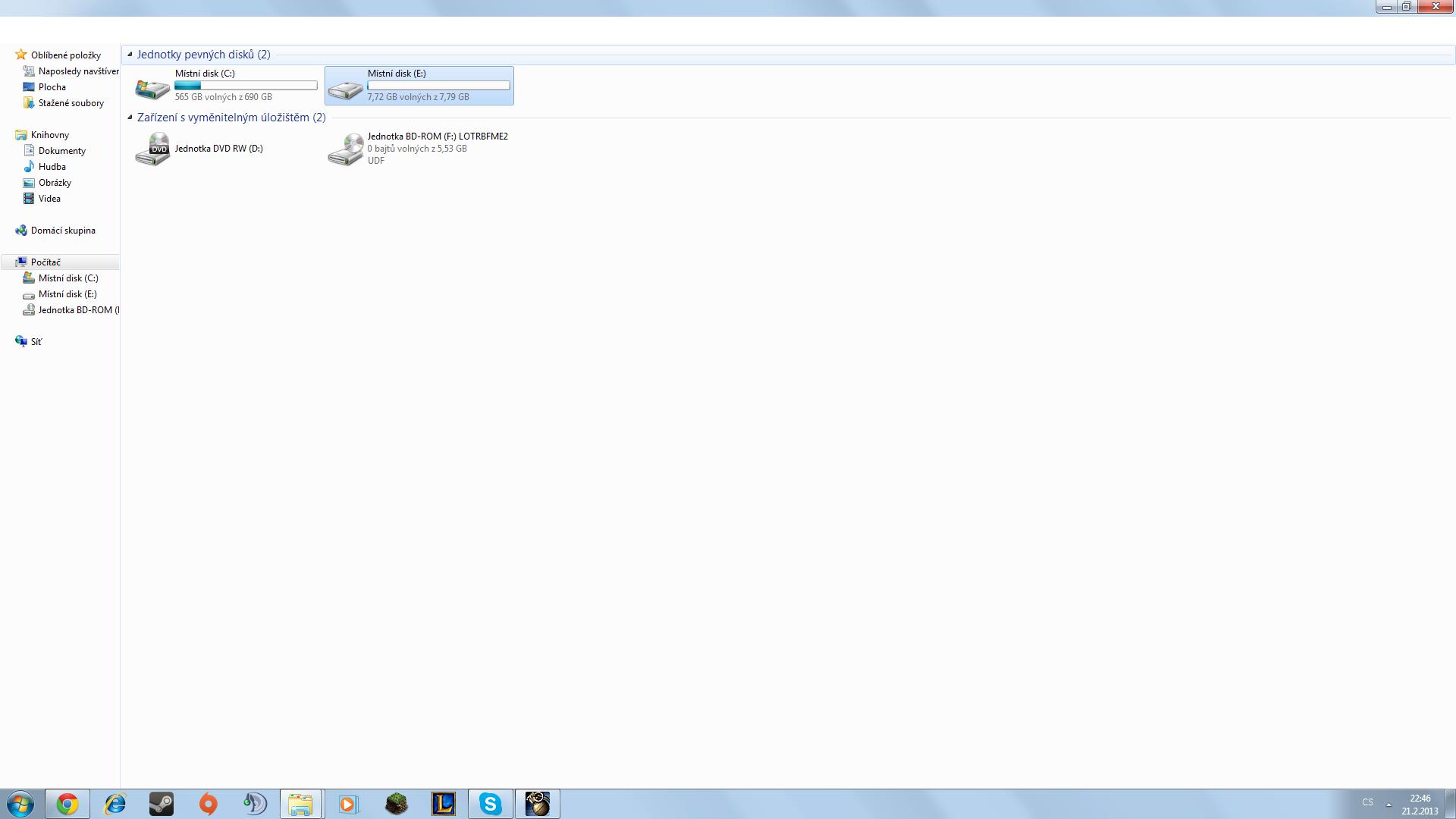
Task: Click the C: drive capacity bar
Action: click(x=246, y=86)
